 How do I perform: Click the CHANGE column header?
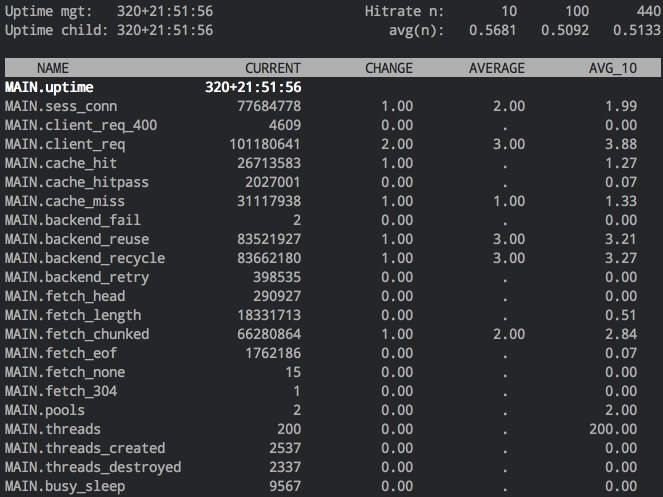tap(388, 68)
